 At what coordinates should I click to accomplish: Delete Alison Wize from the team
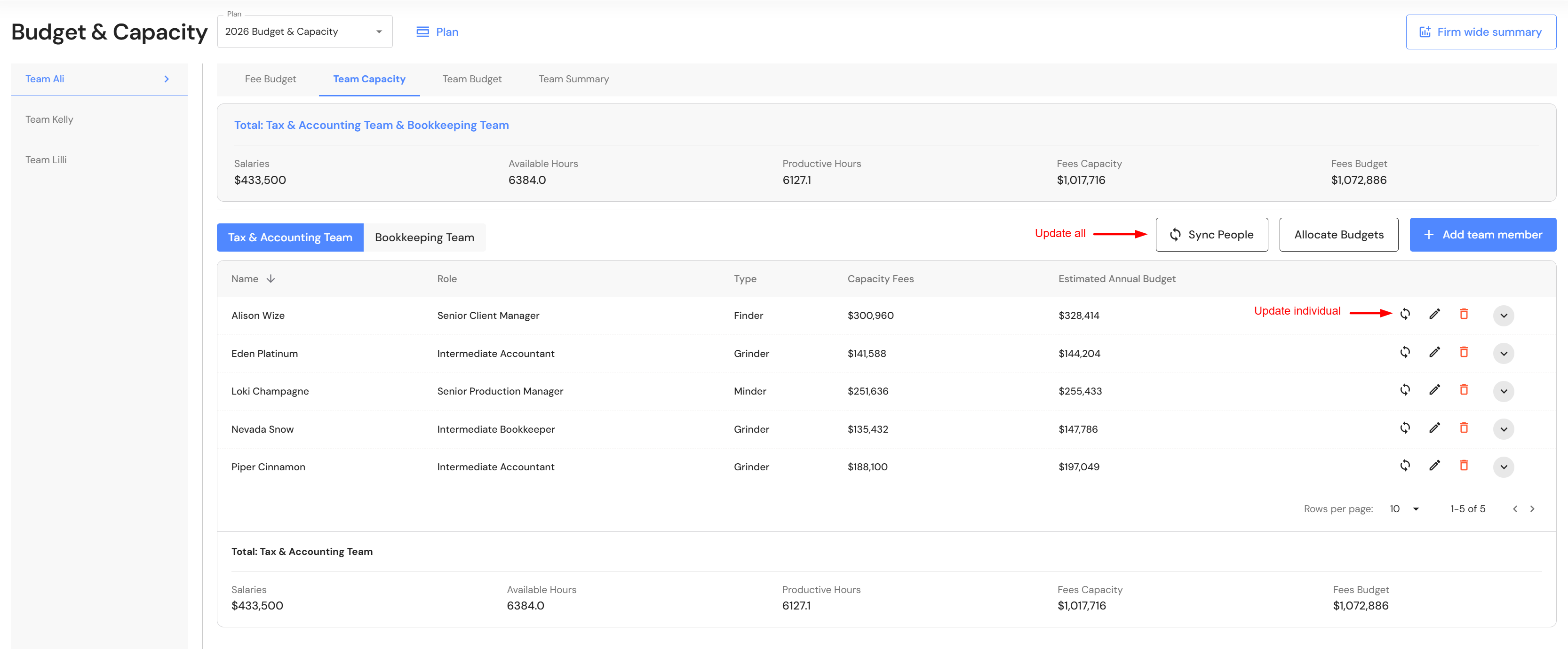1463,314
